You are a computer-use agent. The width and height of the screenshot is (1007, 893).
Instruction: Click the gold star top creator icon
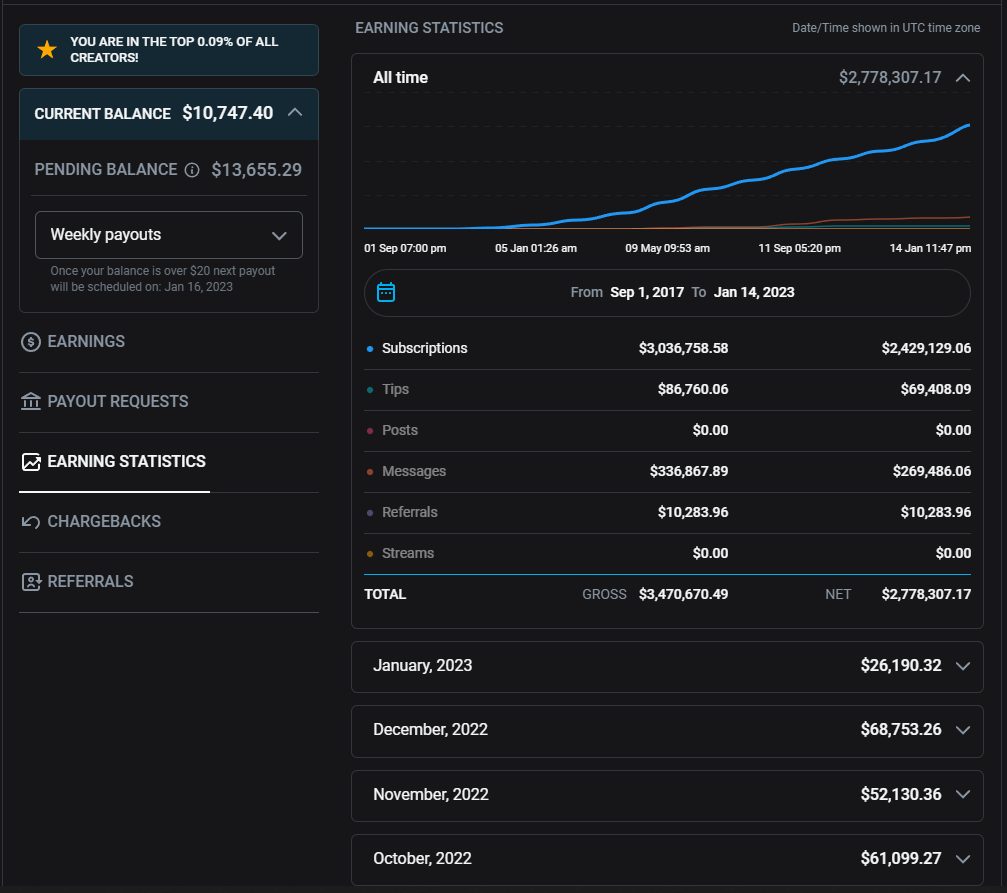coord(46,50)
